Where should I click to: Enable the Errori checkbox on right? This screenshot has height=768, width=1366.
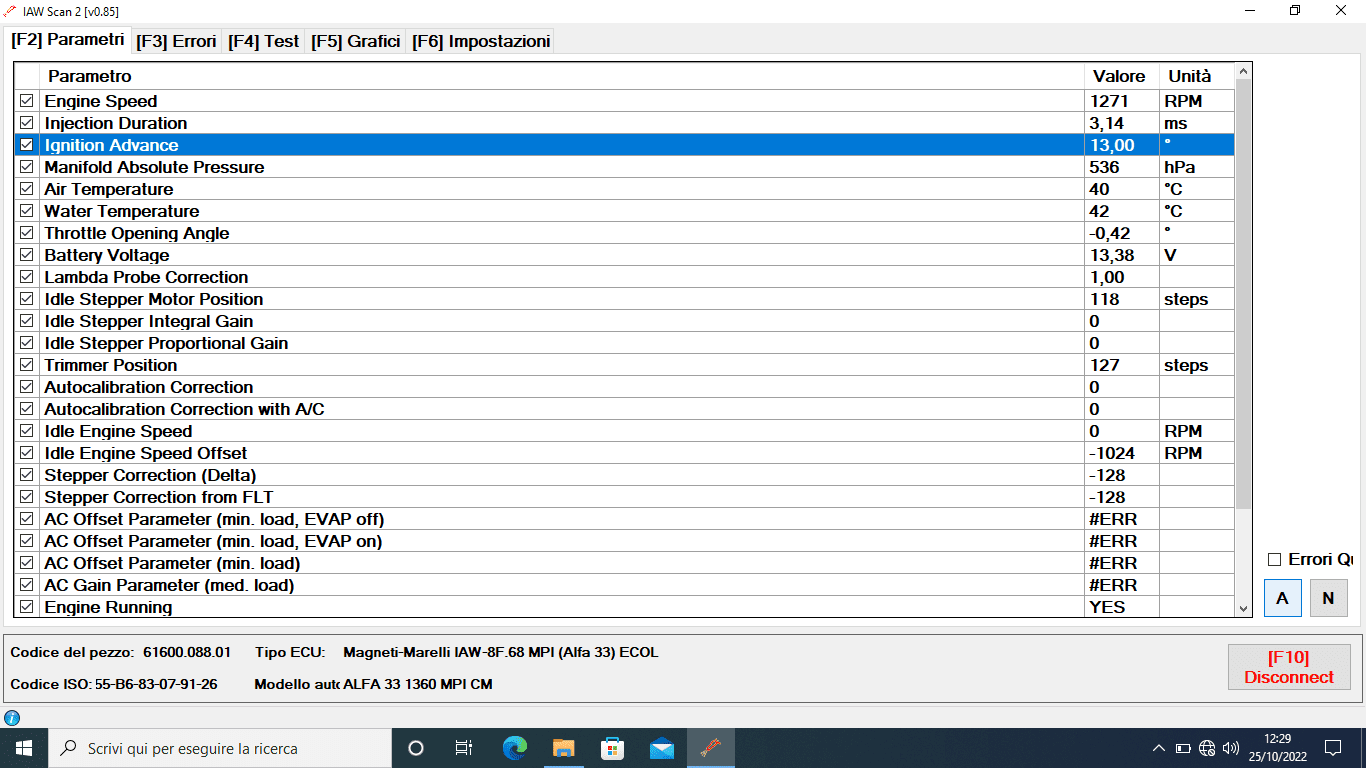[x=1274, y=560]
